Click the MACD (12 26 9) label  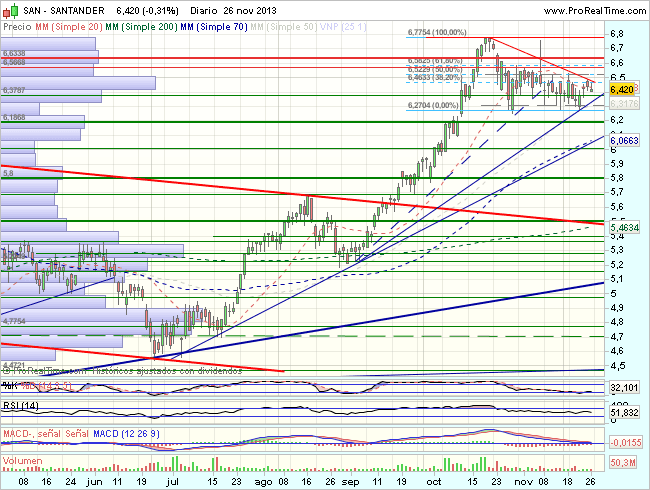click(126, 434)
